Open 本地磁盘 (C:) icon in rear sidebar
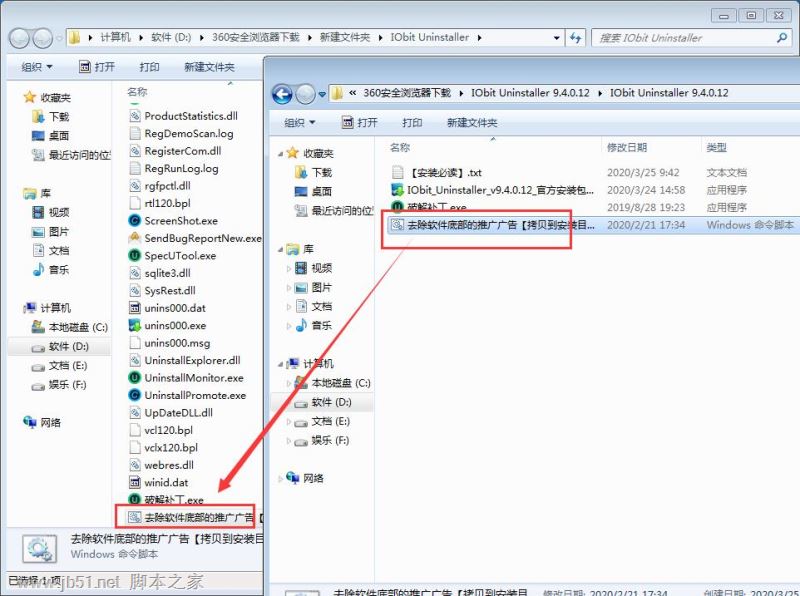The width and height of the screenshot is (800, 596). click(x=38, y=327)
